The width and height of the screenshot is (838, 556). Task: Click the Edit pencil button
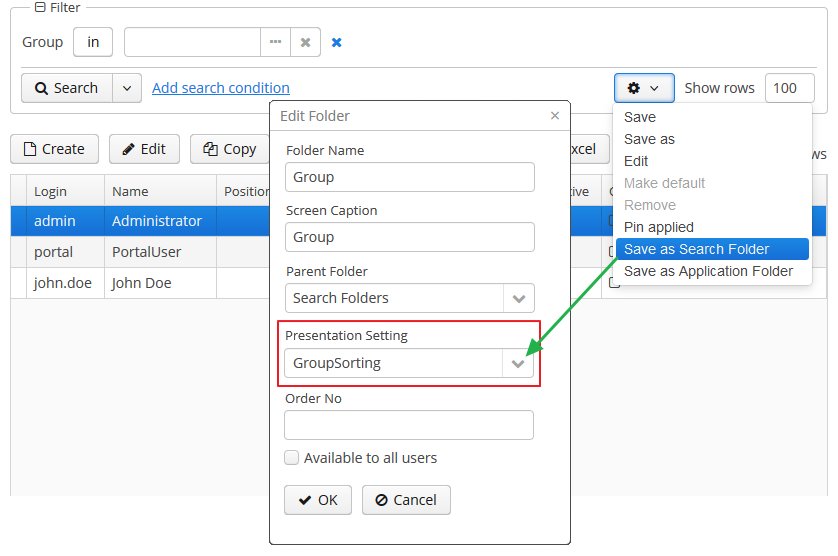coord(144,149)
